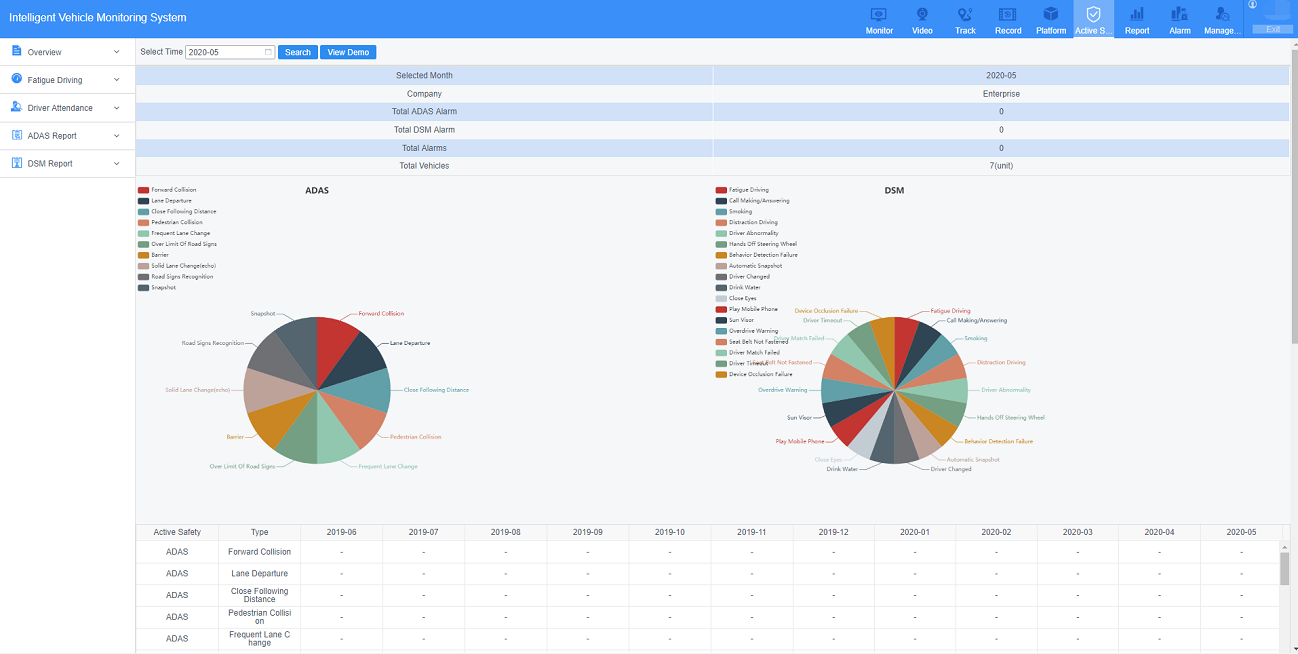The height and width of the screenshot is (654, 1298).
Task: Expand the Overview menu chevron
Action: coord(117,52)
